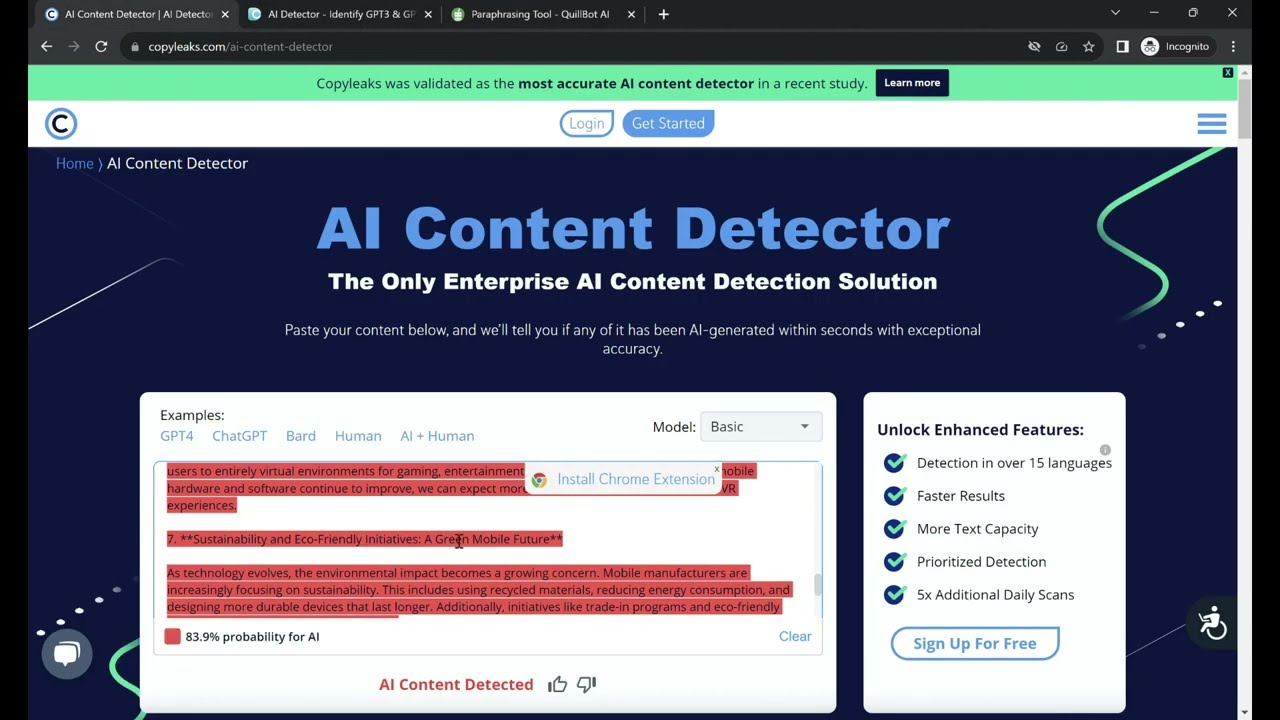Viewport: 1280px width, 720px height.
Task: Click the Sustainability and Eco-Friendly Initiatives heading
Action: (x=365, y=539)
